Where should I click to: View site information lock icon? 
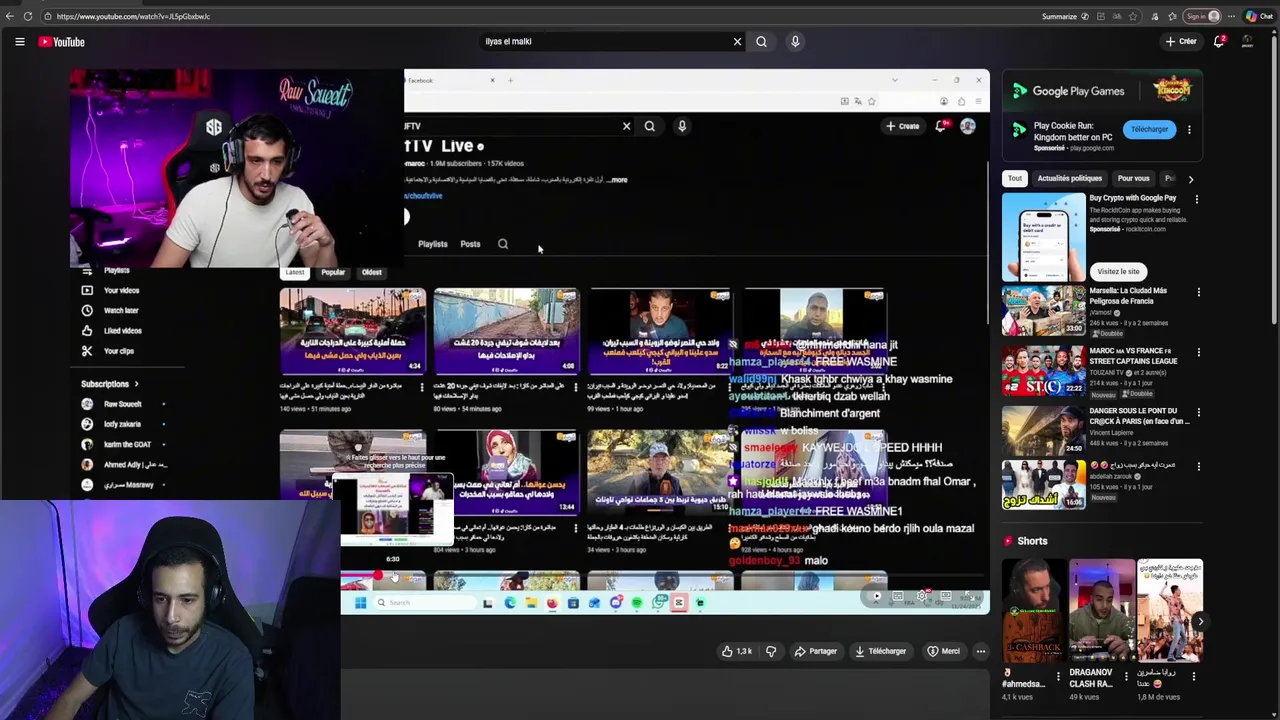(47, 16)
